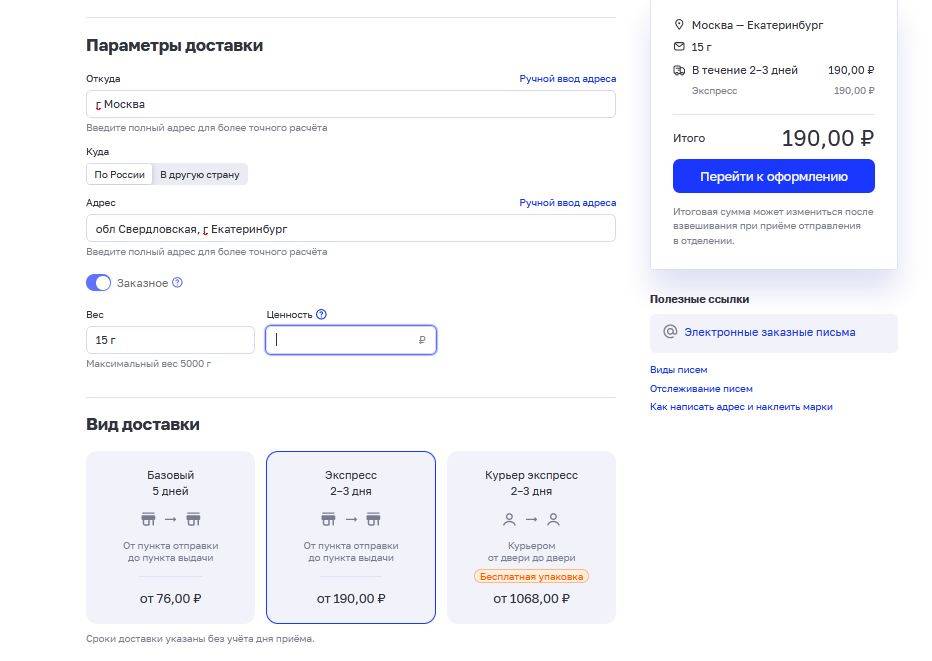The image size is (932, 661).
Task: Click the location pin icon near Москва — Екатеринбург
Action: pos(679,25)
